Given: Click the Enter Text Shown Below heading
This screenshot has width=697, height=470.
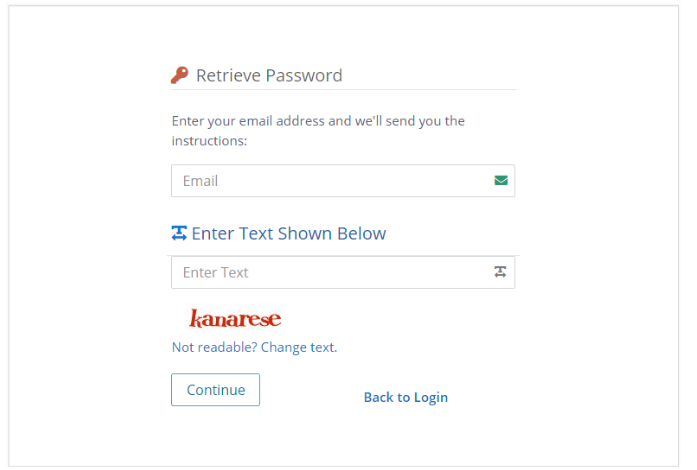Looking at the screenshot, I should pyautogui.click(x=288, y=233).
